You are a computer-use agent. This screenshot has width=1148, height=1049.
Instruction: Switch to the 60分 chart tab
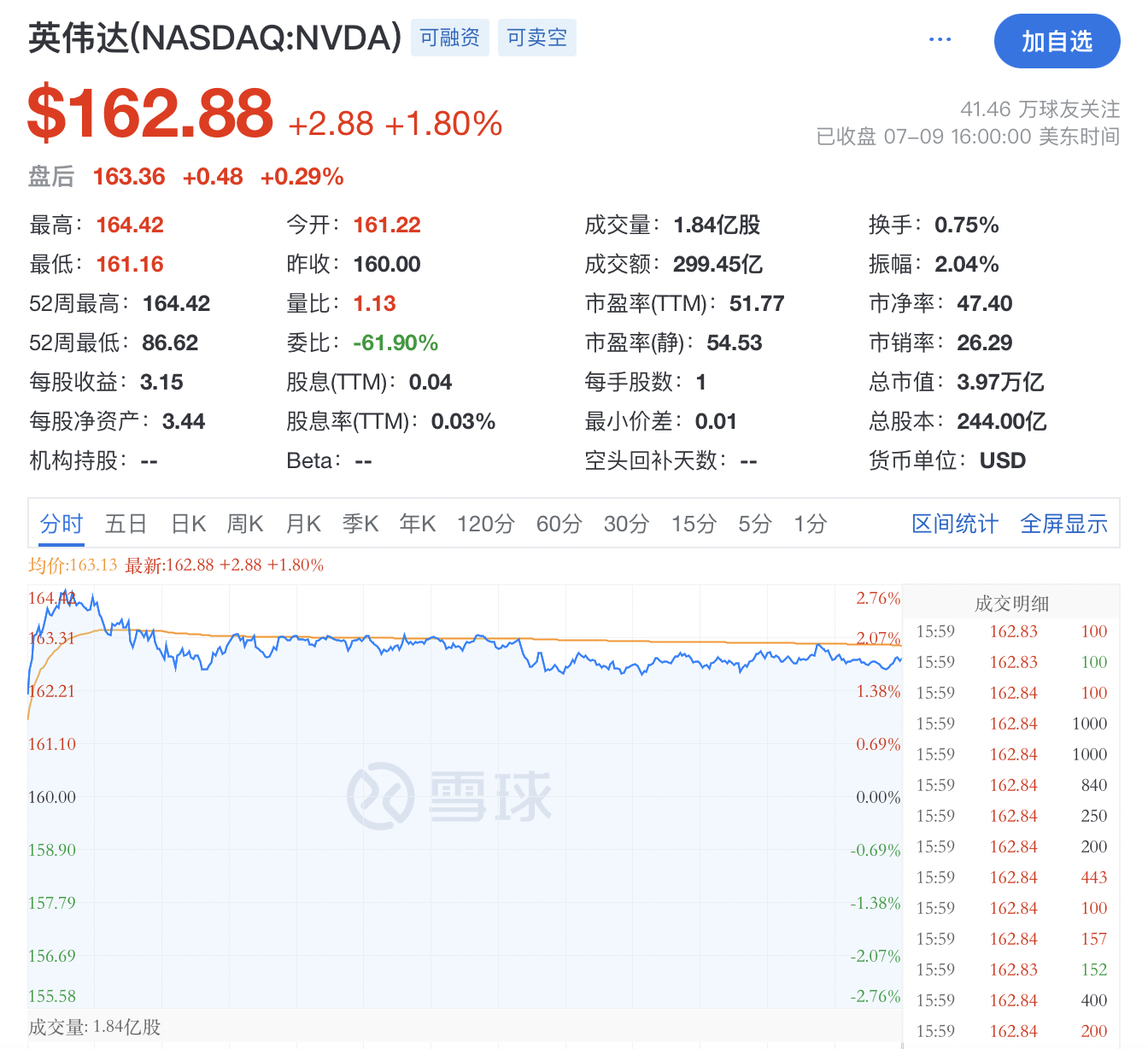pyautogui.click(x=559, y=524)
